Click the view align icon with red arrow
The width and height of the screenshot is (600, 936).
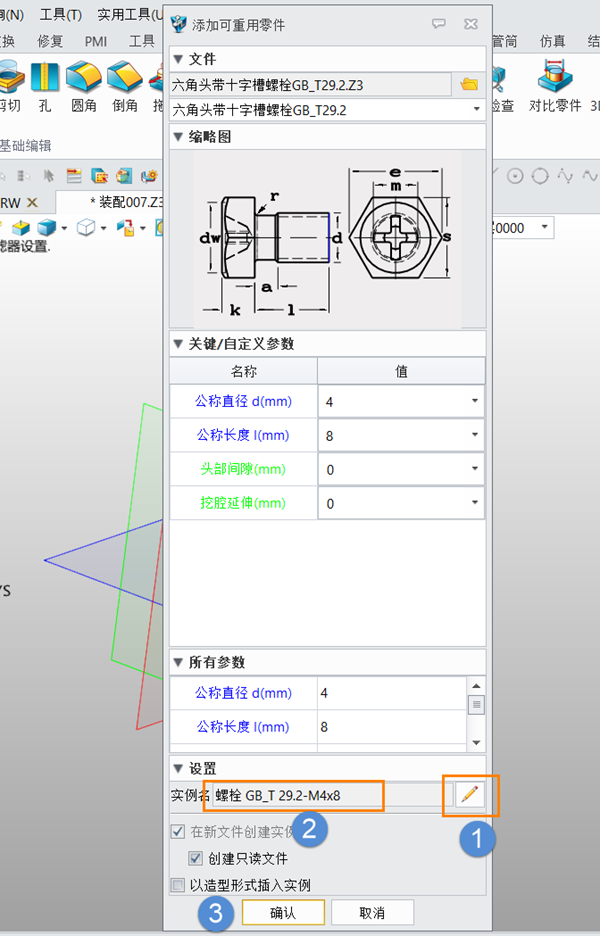tap(125, 227)
